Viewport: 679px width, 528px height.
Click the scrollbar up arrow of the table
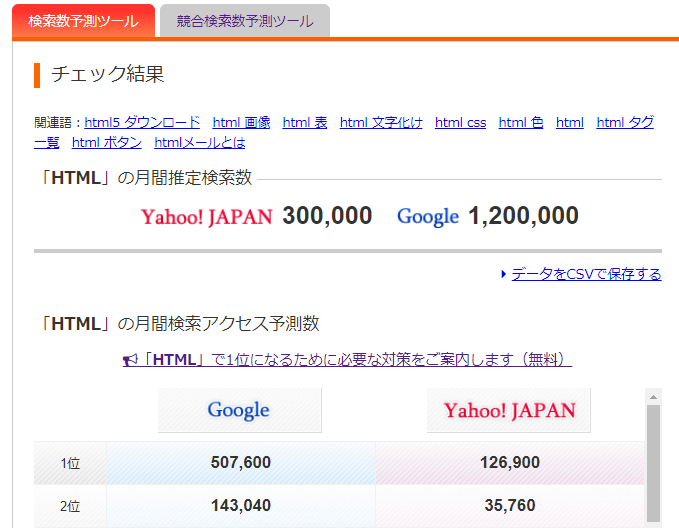click(653, 397)
